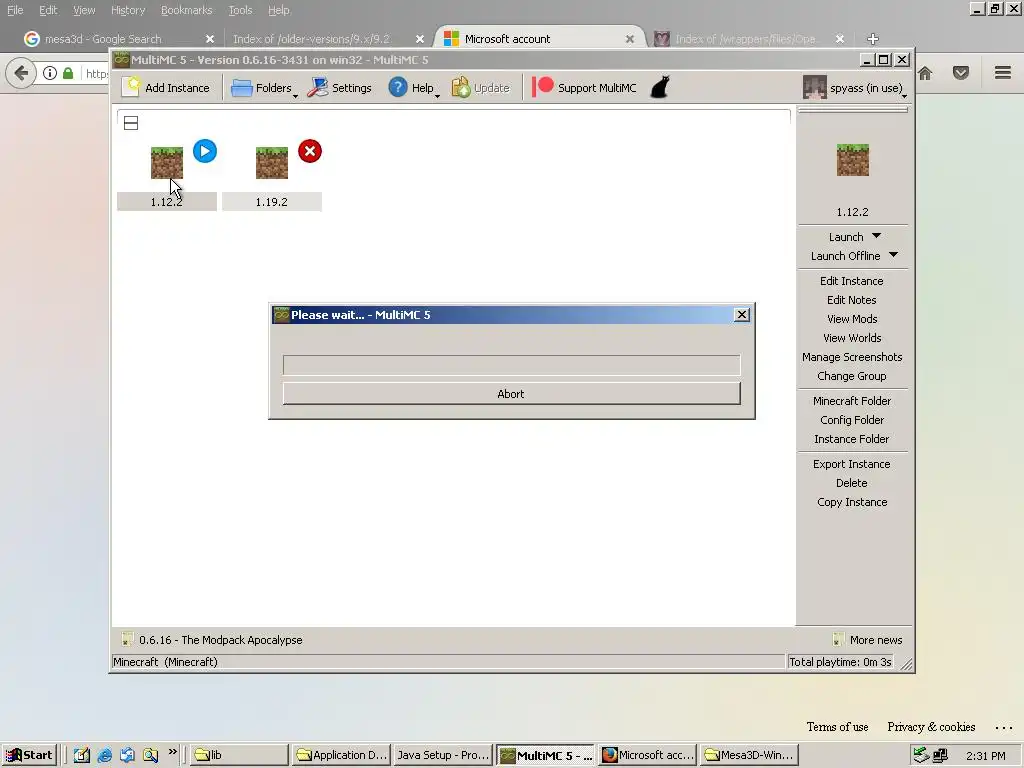Open the Folders dropdown in MultiMC toolbar

(264, 88)
